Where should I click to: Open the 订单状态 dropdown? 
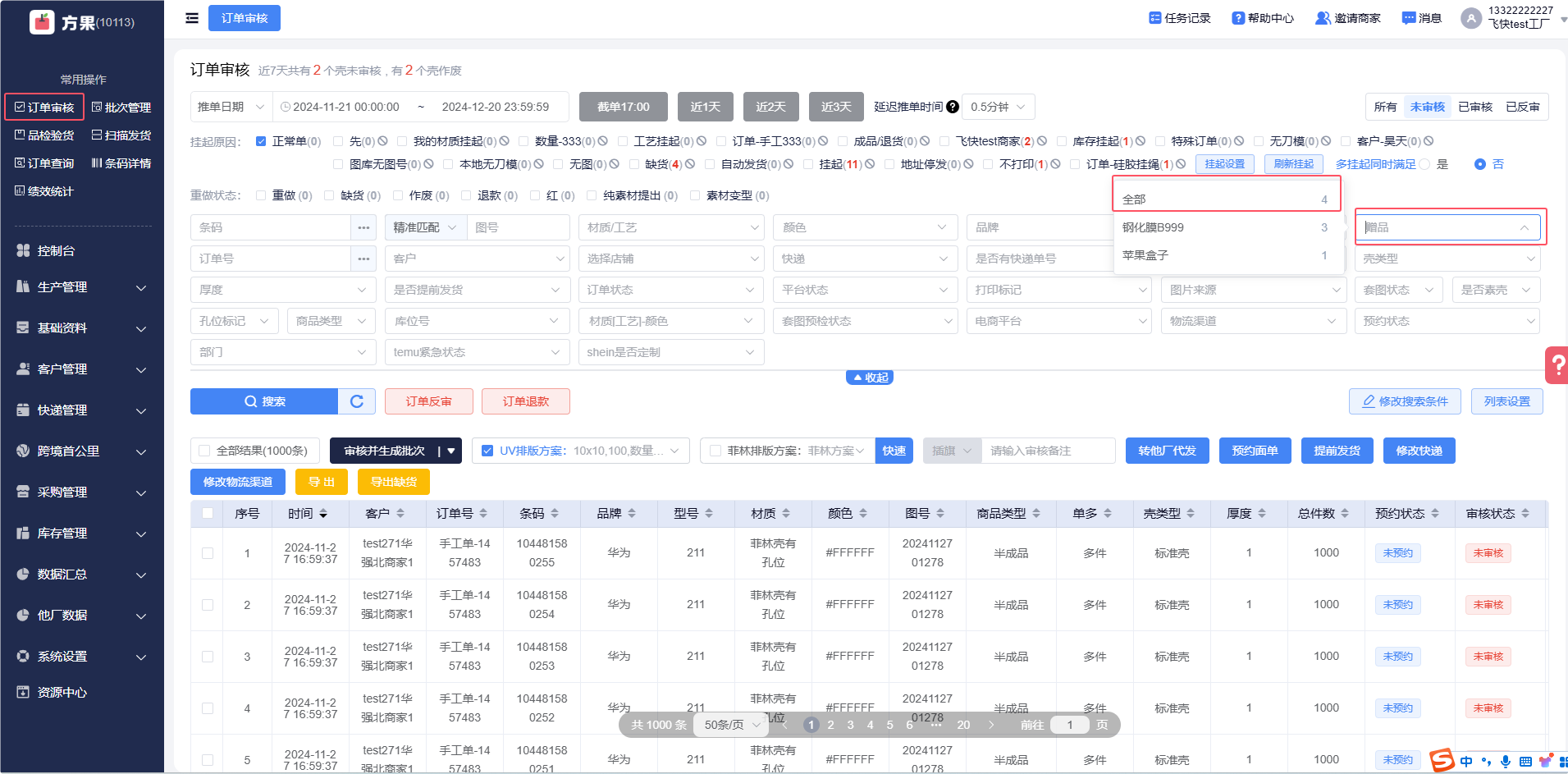(x=671, y=290)
